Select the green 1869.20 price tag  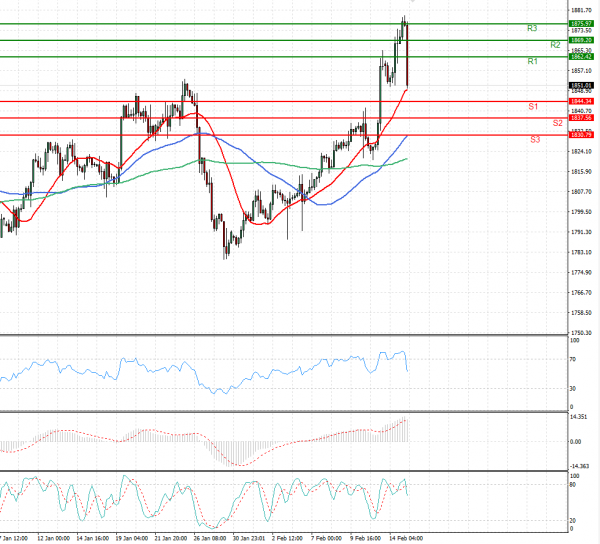click(581, 40)
